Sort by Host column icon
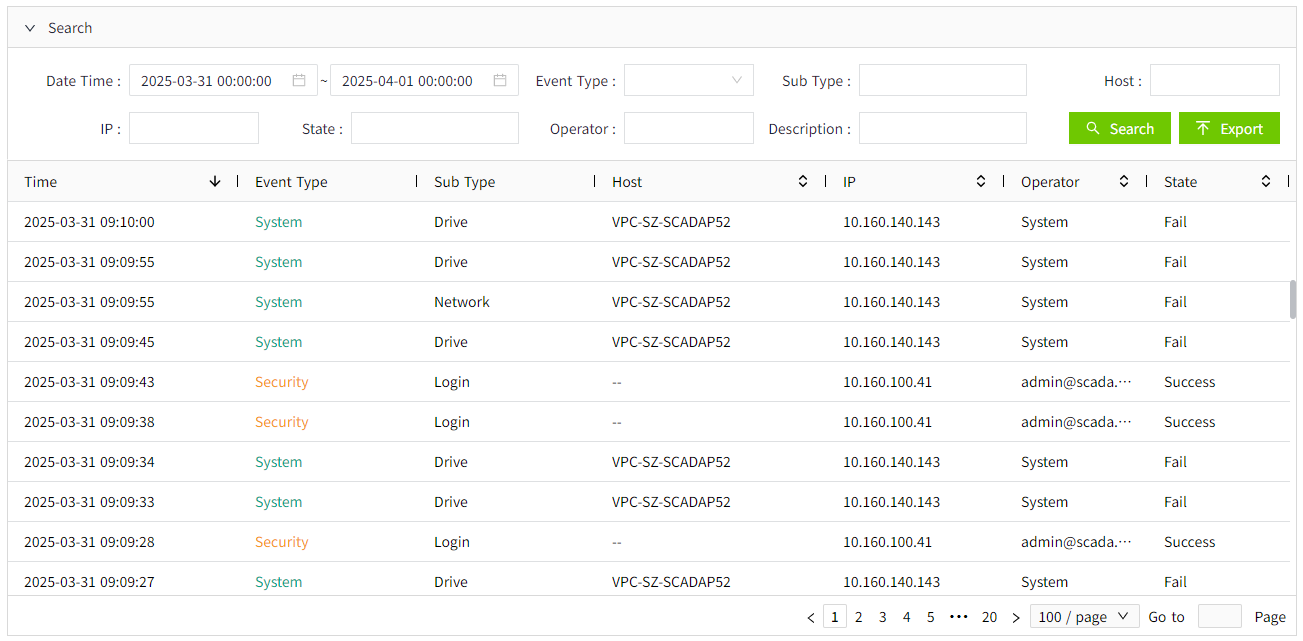Viewport: 1303px width, 641px height. click(x=802, y=182)
